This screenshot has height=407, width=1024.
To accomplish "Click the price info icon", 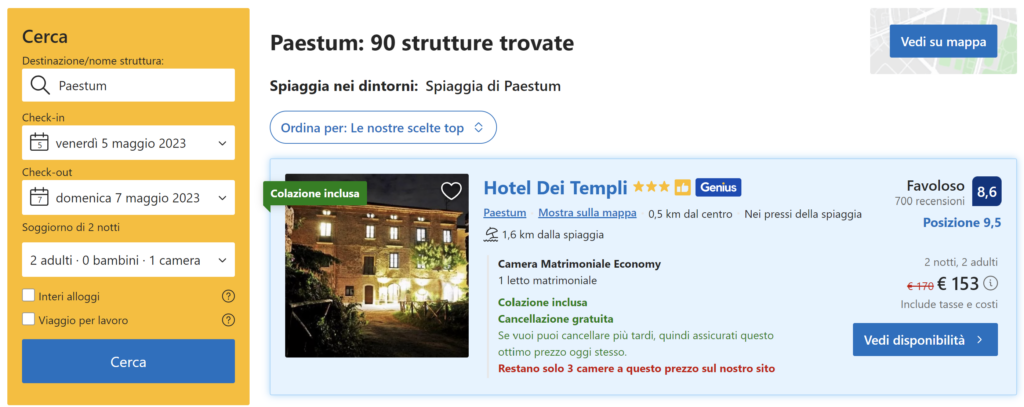I will (991, 284).
